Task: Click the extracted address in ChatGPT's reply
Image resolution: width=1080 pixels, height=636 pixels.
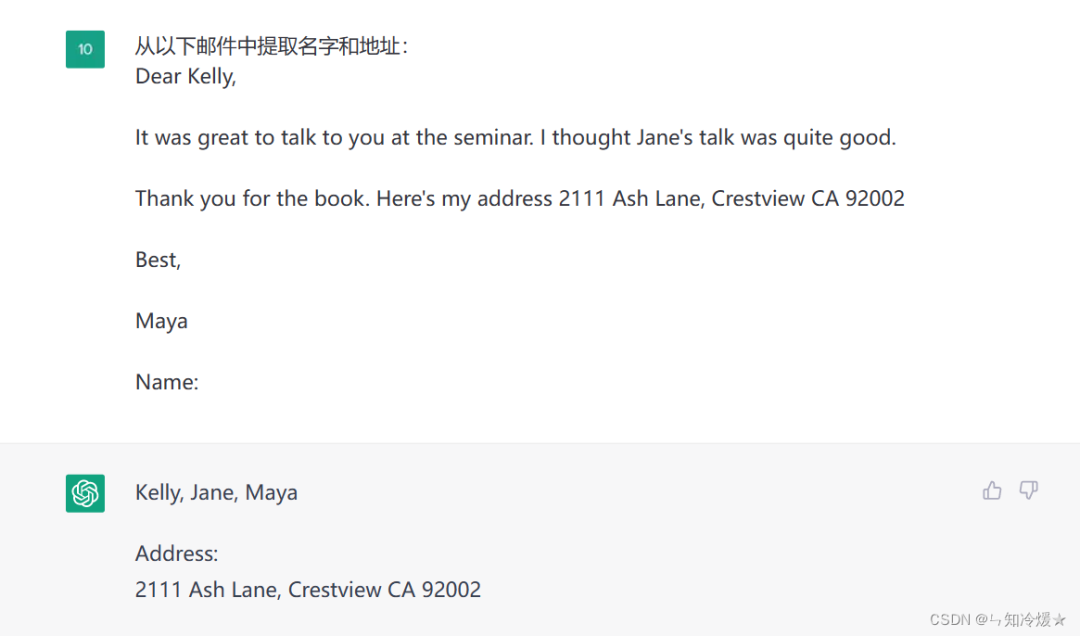Action: click(x=308, y=590)
